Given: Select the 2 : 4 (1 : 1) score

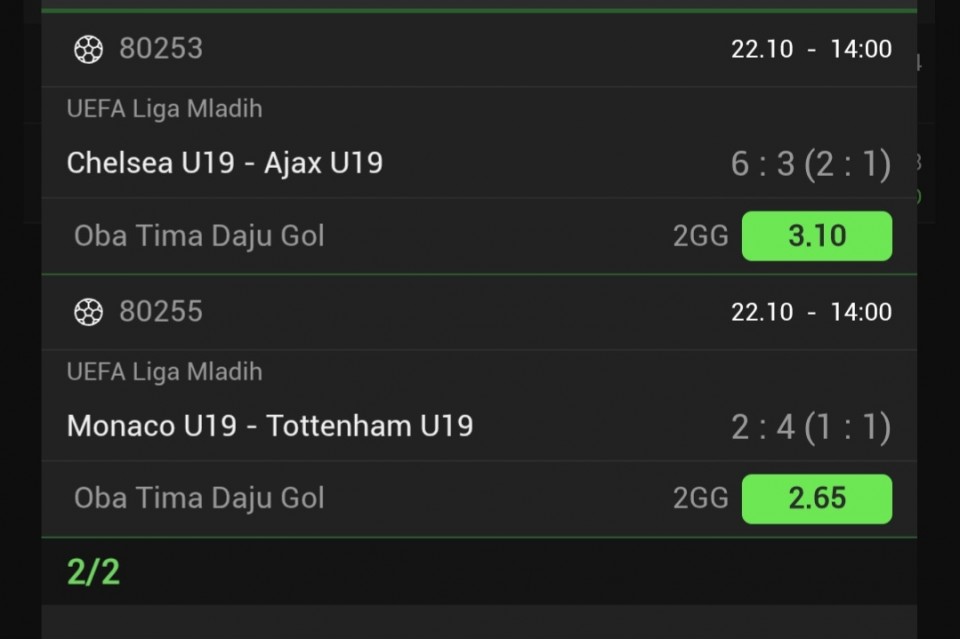Looking at the screenshot, I should tap(810, 427).
